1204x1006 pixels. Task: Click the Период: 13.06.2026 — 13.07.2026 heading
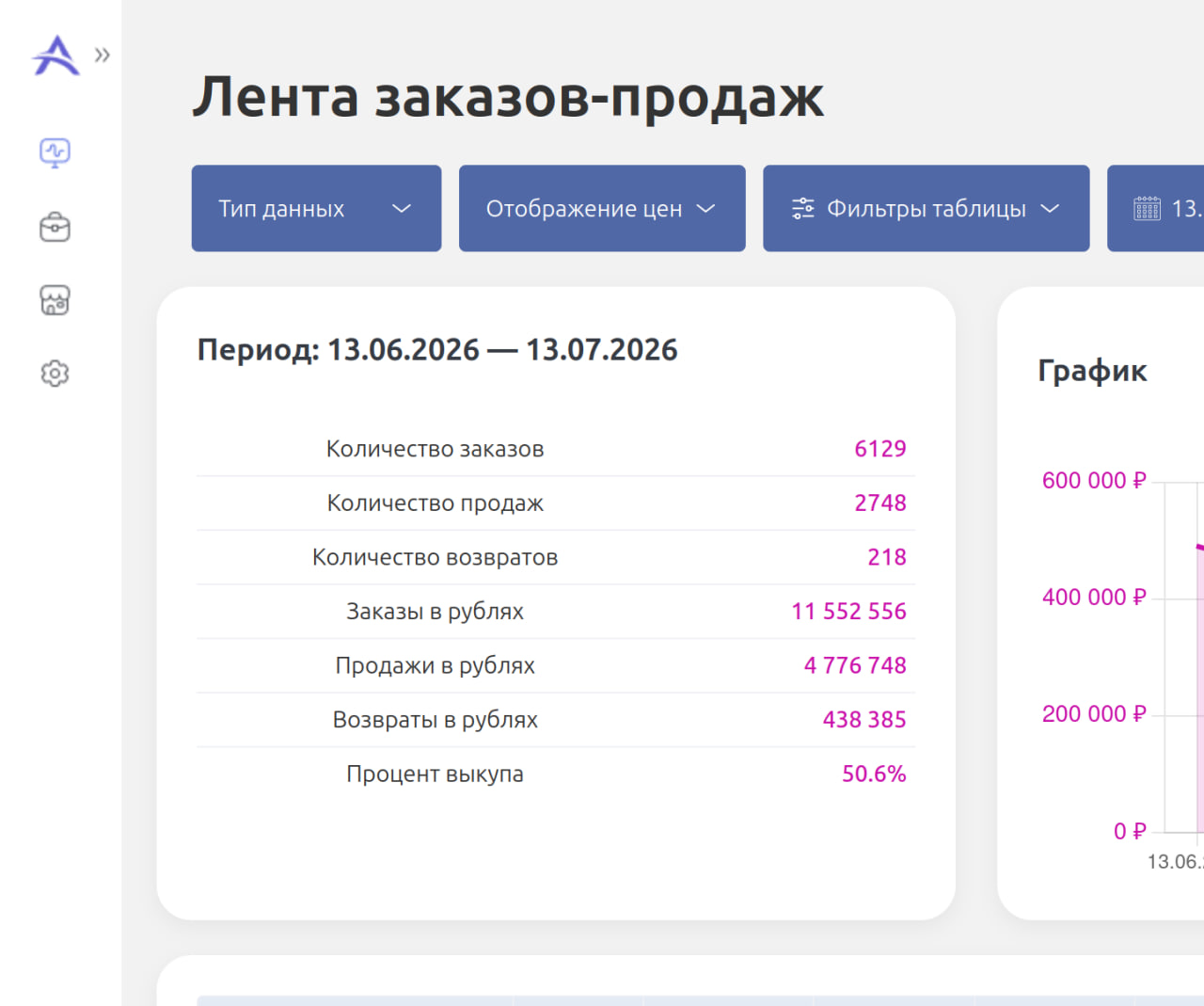pos(437,349)
